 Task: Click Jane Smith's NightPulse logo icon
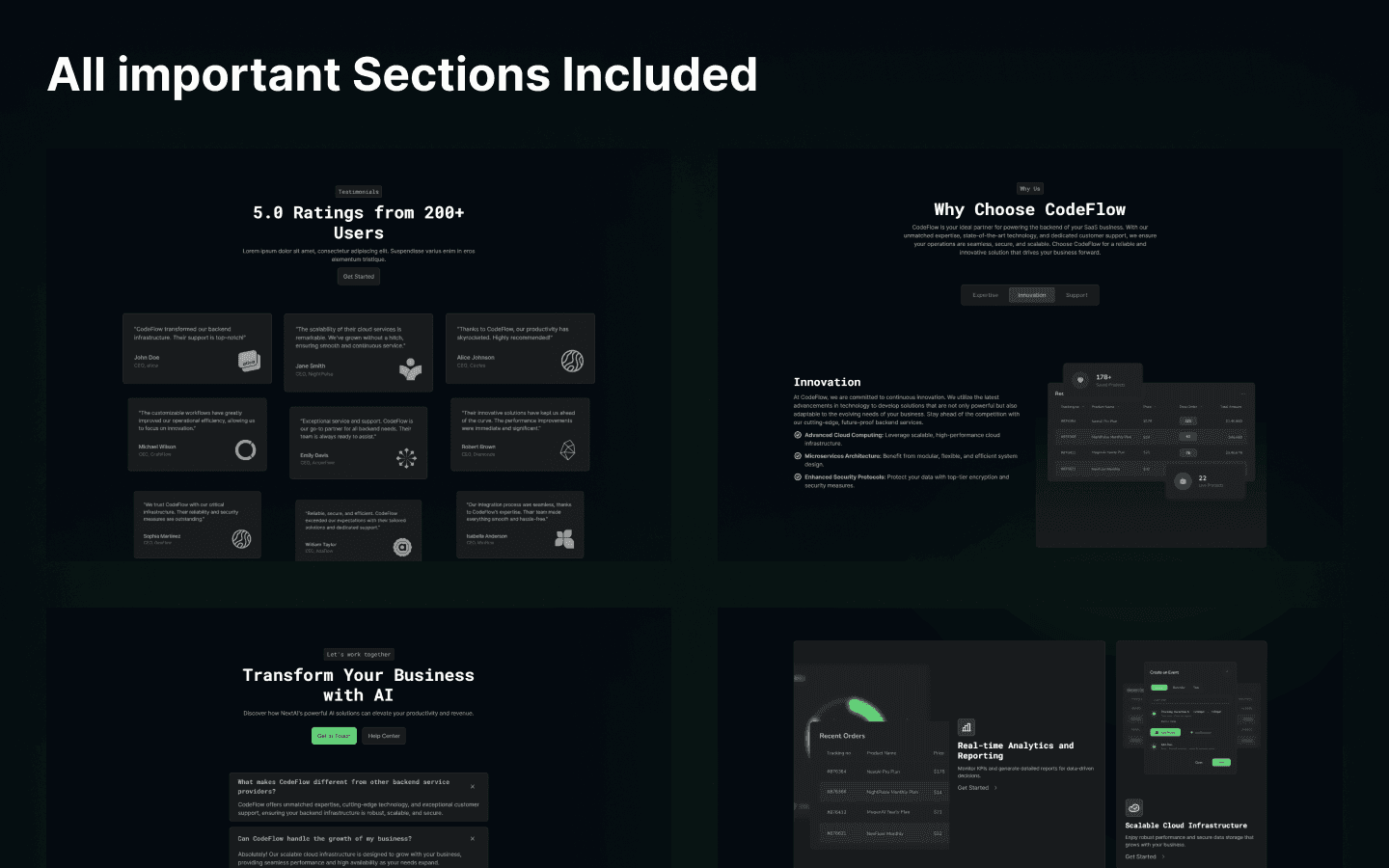pyautogui.click(x=411, y=369)
